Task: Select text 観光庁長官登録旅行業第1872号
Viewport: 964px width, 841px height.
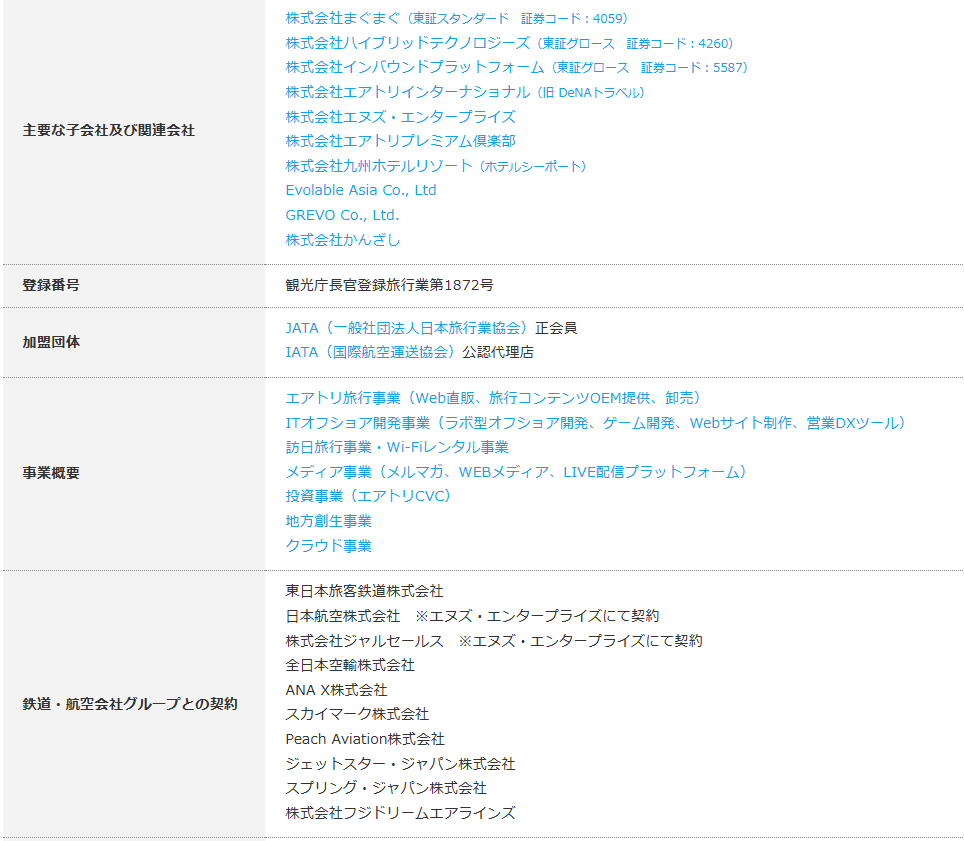Action: click(x=389, y=285)
